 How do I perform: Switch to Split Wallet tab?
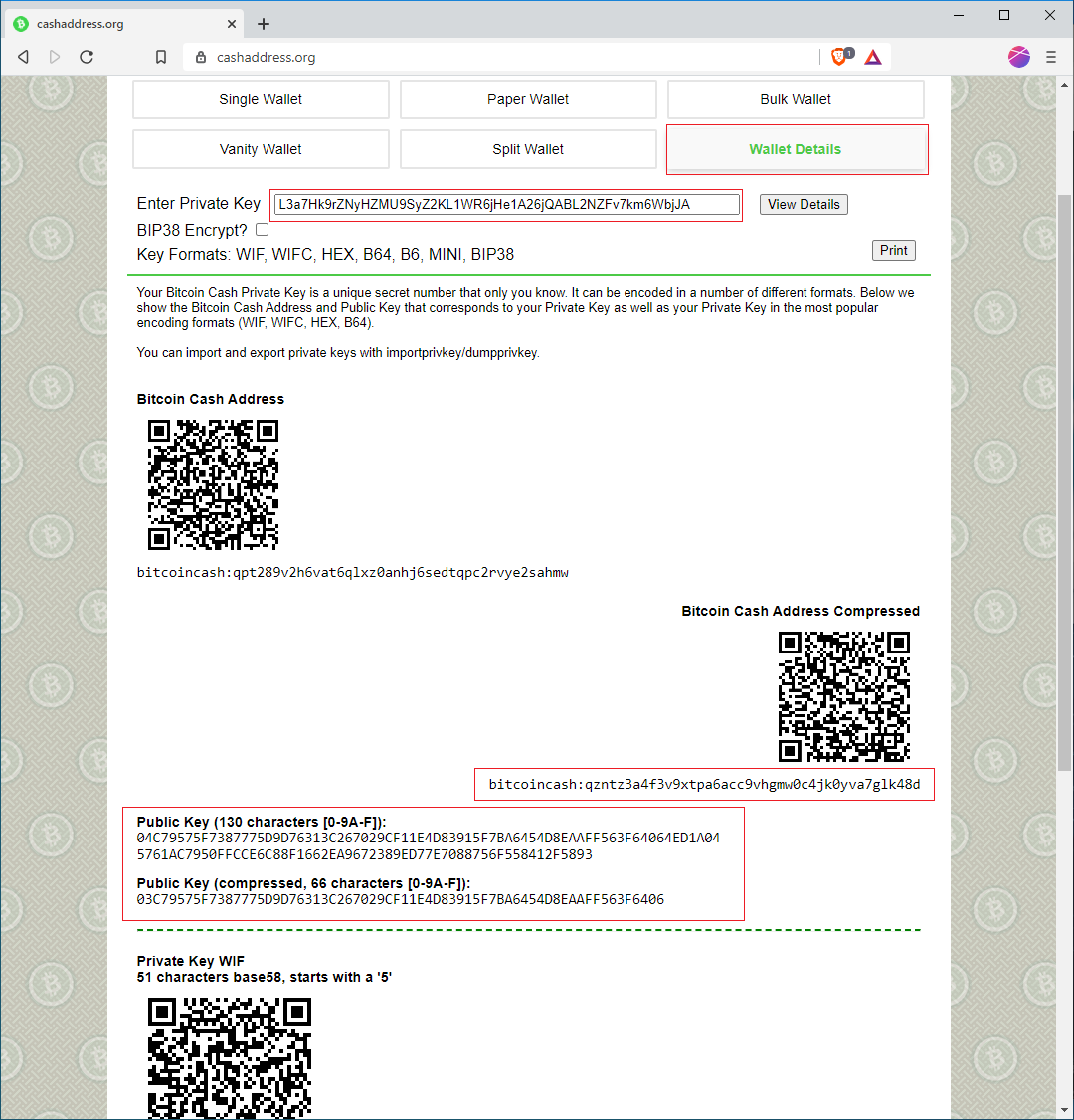coord(528,149)
